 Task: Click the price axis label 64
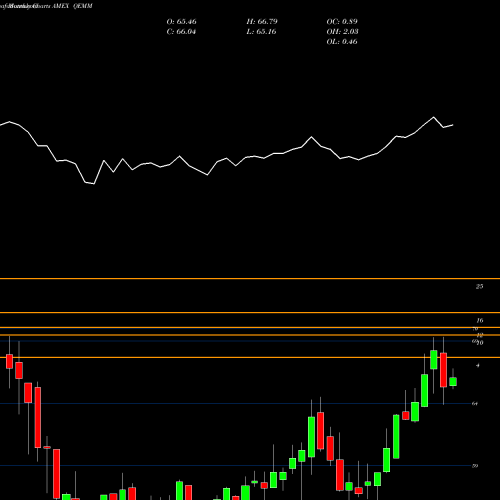tap(475, 404)
